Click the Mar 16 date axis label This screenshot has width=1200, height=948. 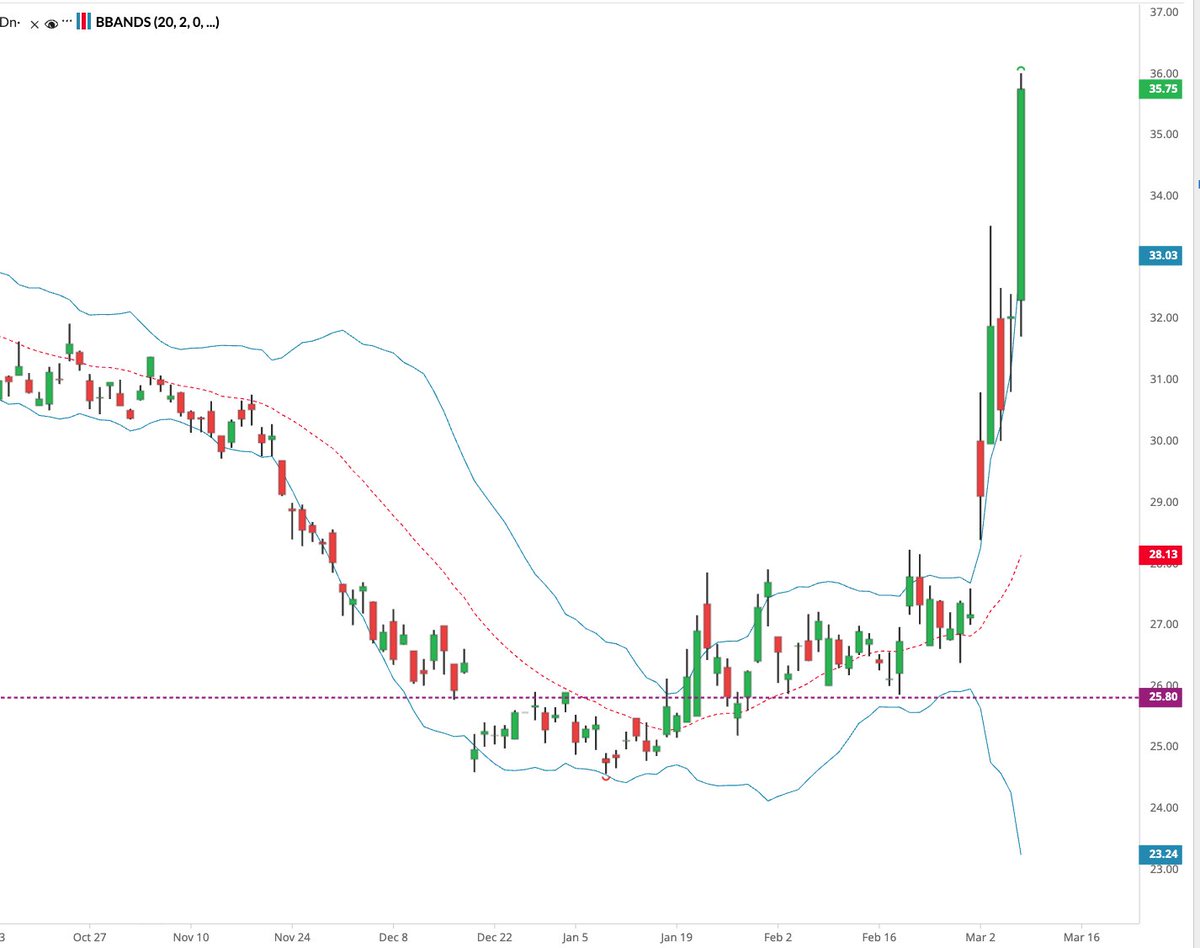pos(1081,938)
